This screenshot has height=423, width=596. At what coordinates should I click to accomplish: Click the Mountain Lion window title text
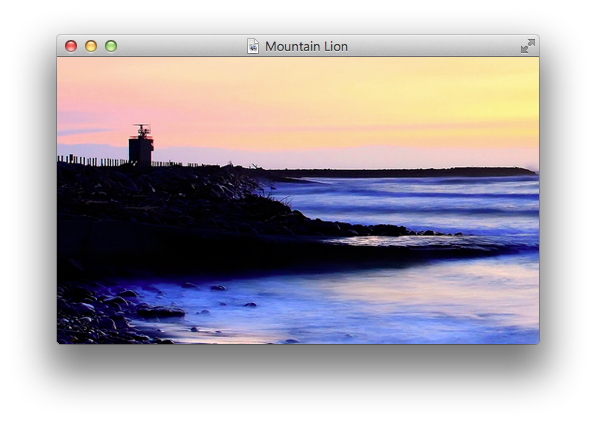click(306, 46)
